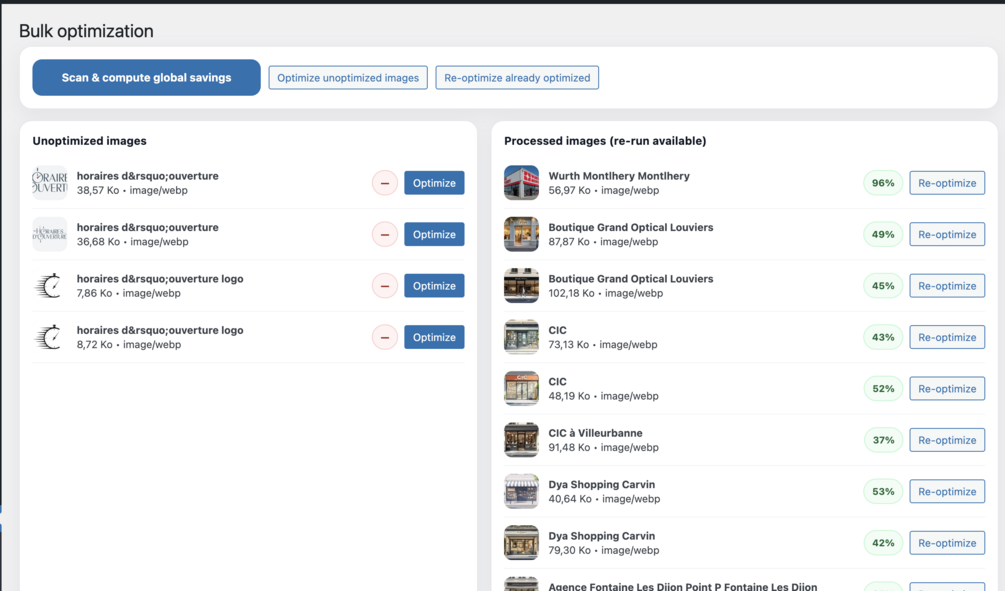Click the Wurth Montlhery Montlhery title
This screenshot has width=1005, height=591.
pyautogui.click(x=619, y=176)
